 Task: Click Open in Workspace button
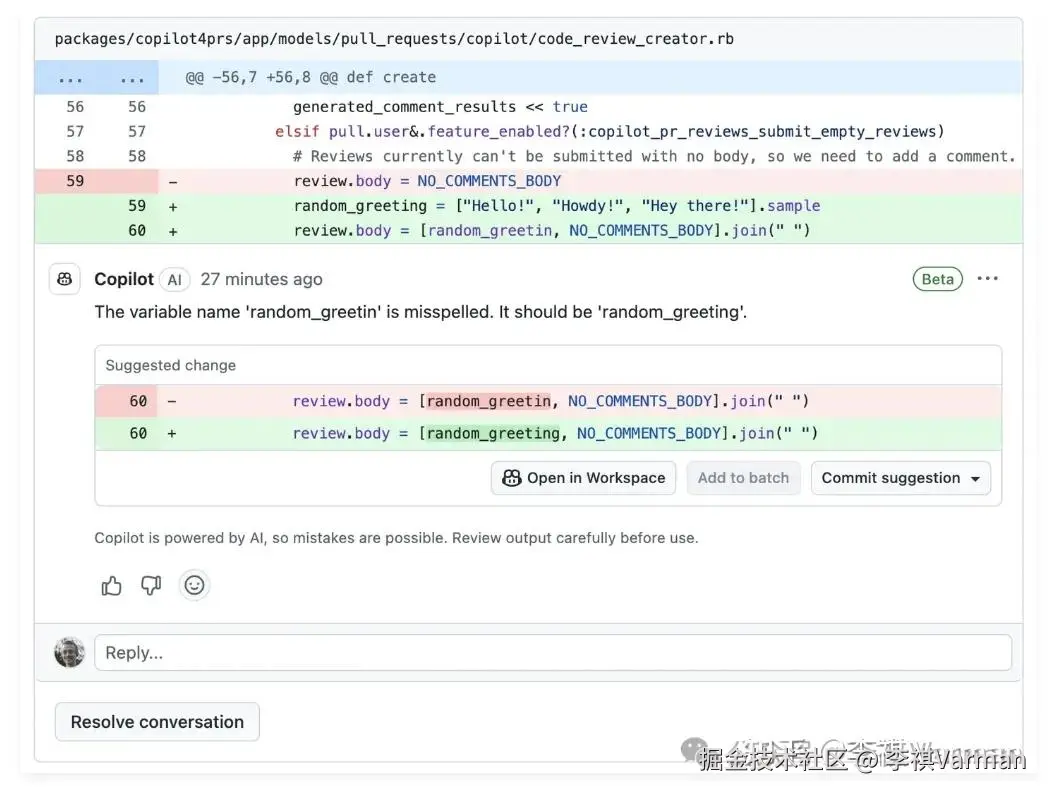583,478
